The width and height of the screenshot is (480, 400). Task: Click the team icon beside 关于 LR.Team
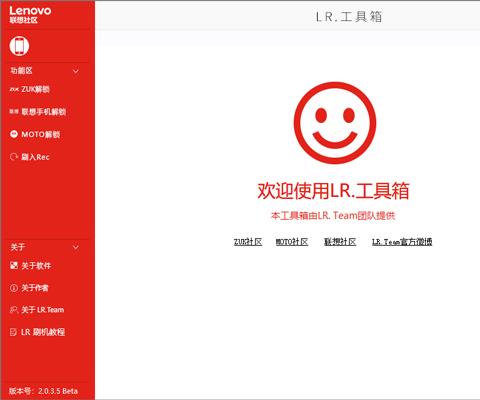point(14,310)
